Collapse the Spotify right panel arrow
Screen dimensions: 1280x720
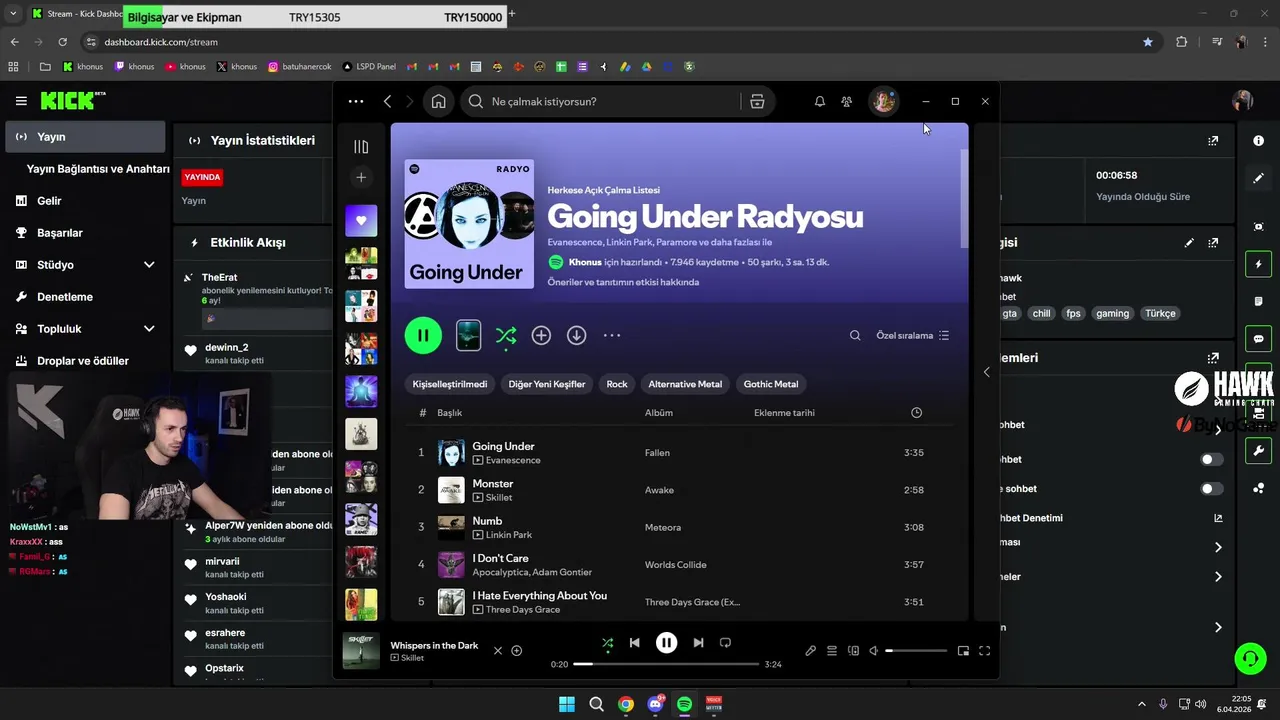(986, 372)
